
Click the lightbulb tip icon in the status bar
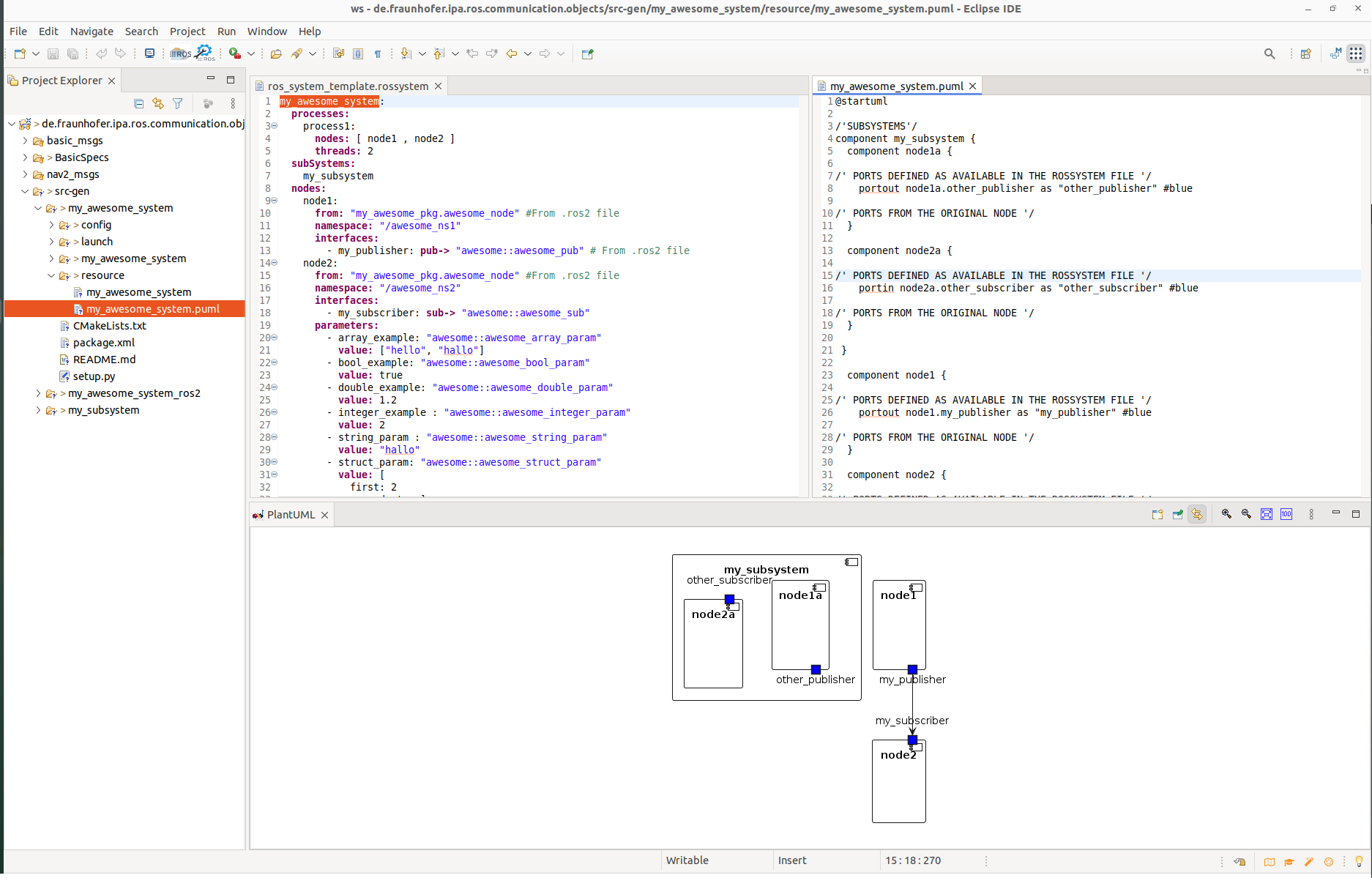coord(1359,861)
